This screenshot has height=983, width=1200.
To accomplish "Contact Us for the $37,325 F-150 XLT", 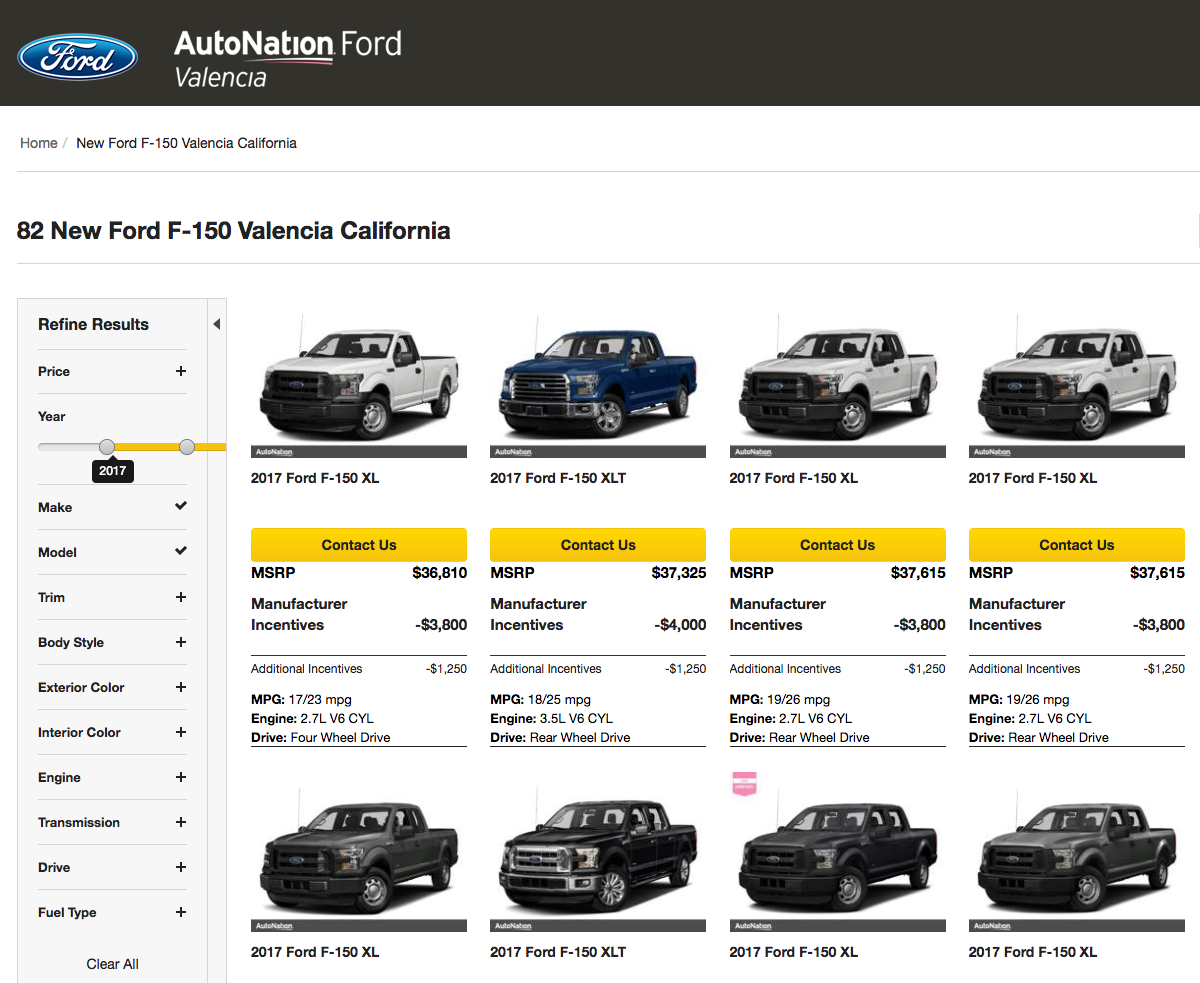I will pyautogui.click(x=598, y=545).
